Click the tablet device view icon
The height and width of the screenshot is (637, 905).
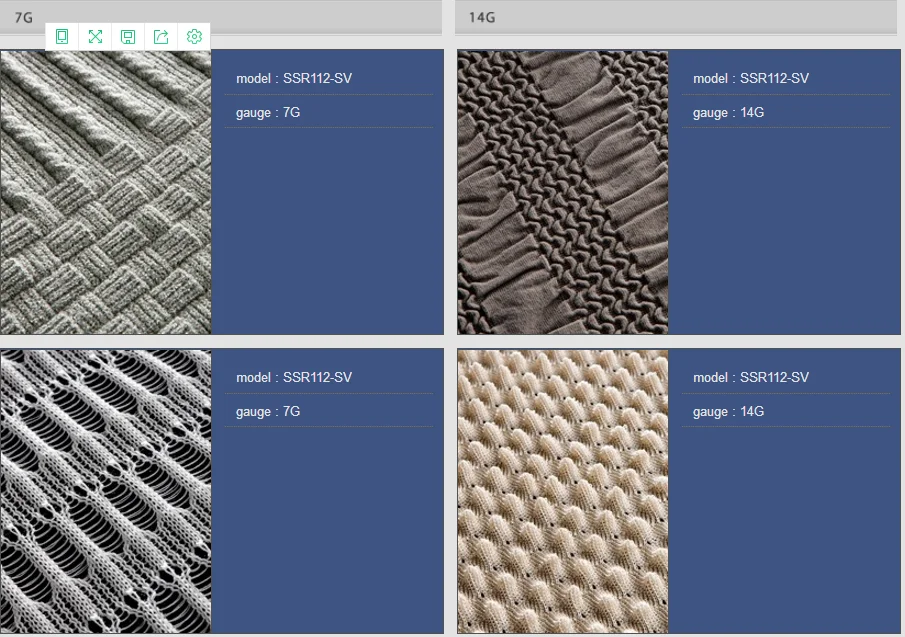coord(62,37)
